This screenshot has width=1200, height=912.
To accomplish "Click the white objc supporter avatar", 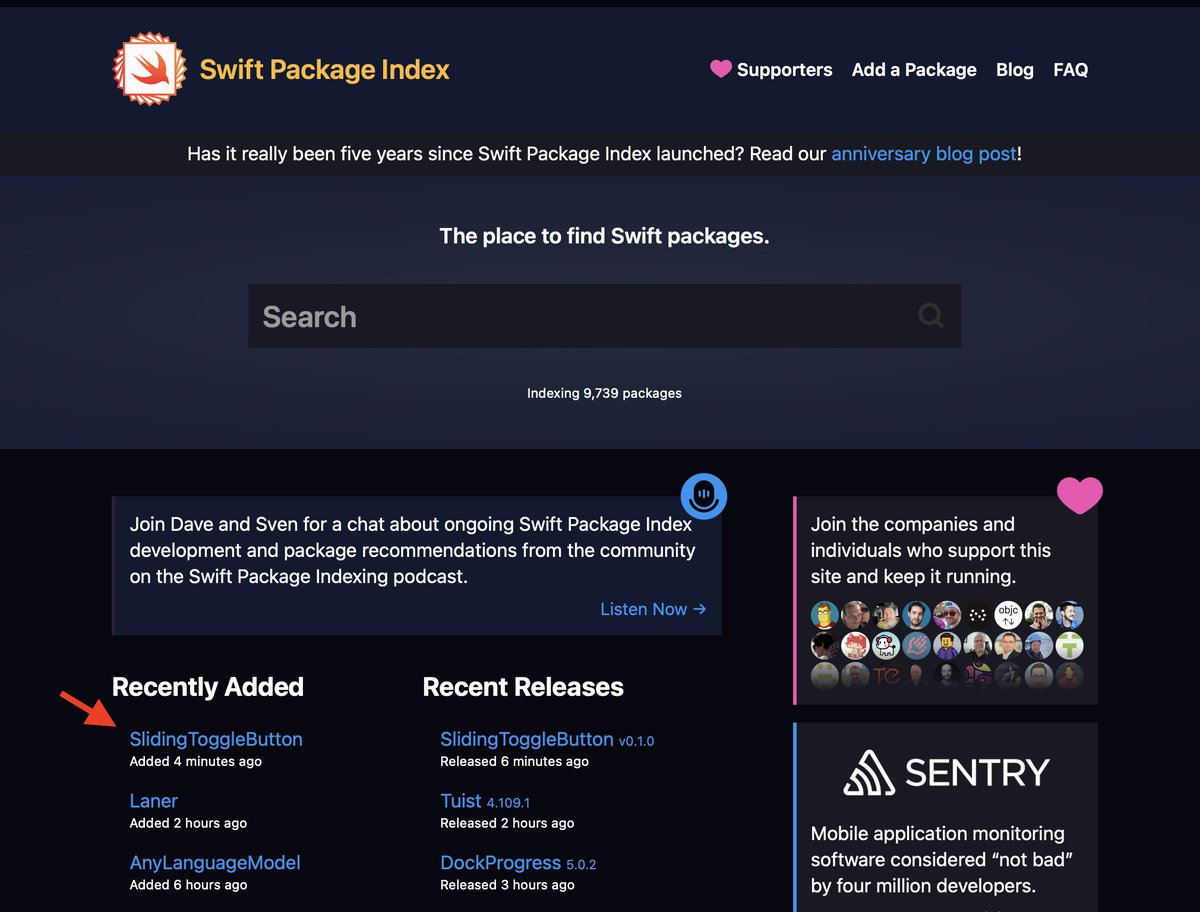I will (1008, 615).
